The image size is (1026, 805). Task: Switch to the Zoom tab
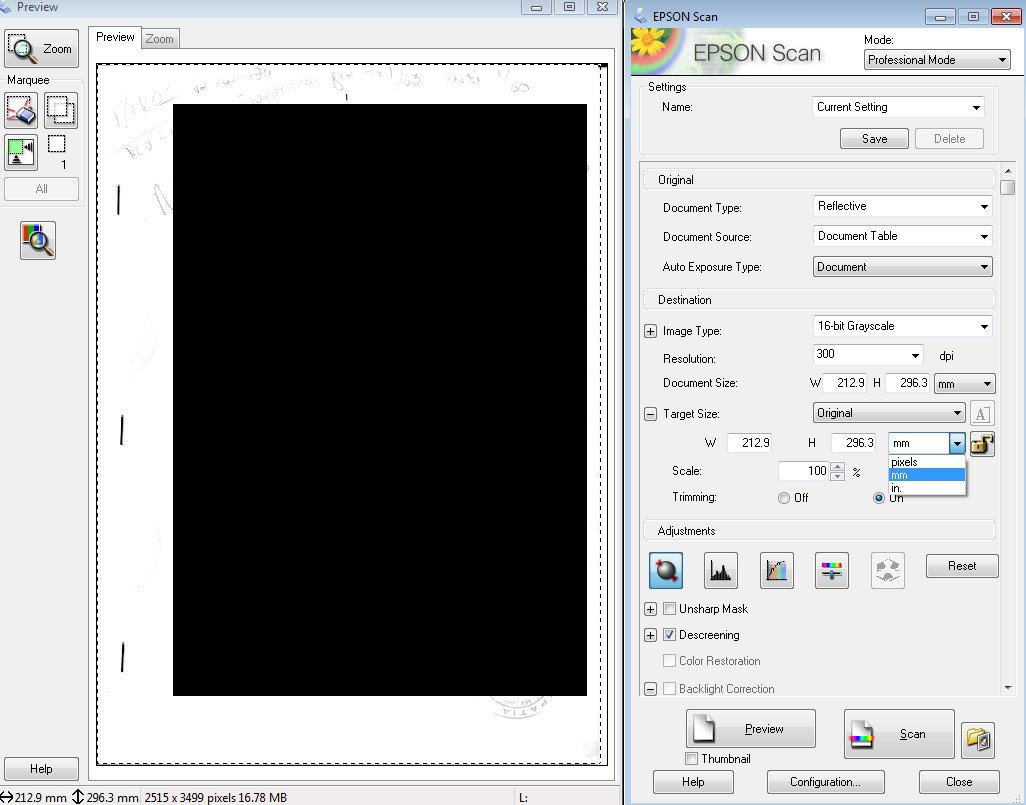click(159, 39)
